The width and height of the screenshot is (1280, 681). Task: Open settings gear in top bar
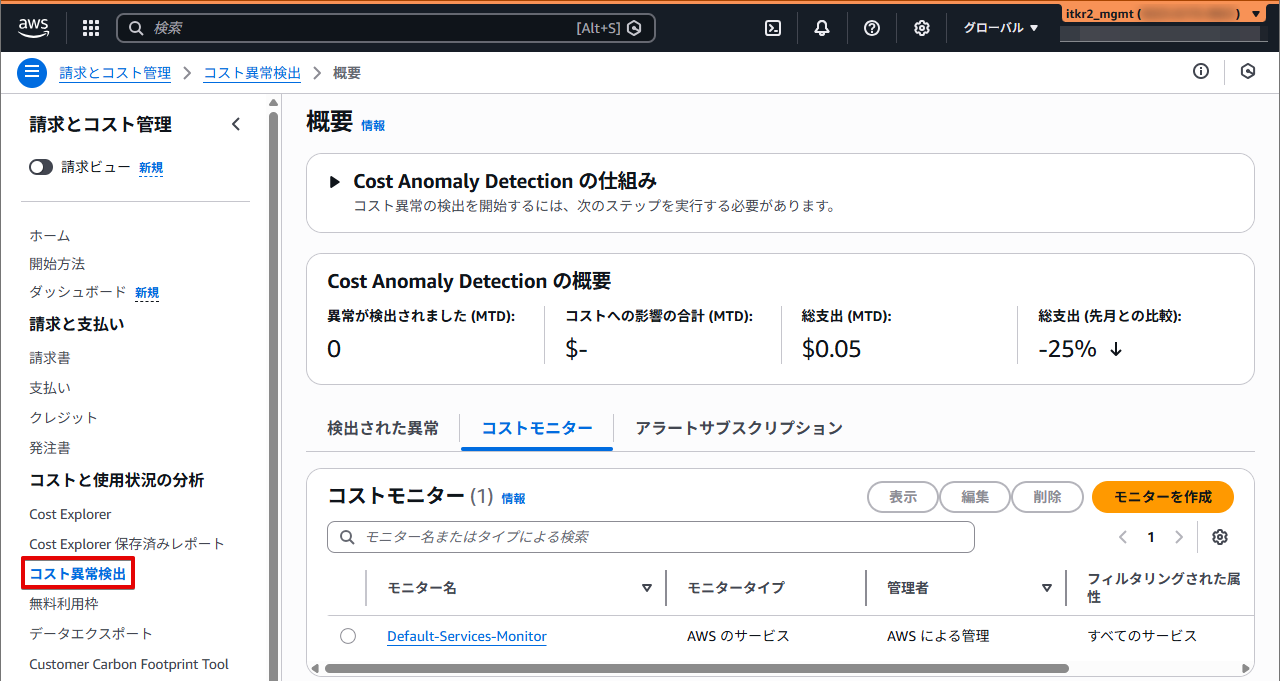922,28
